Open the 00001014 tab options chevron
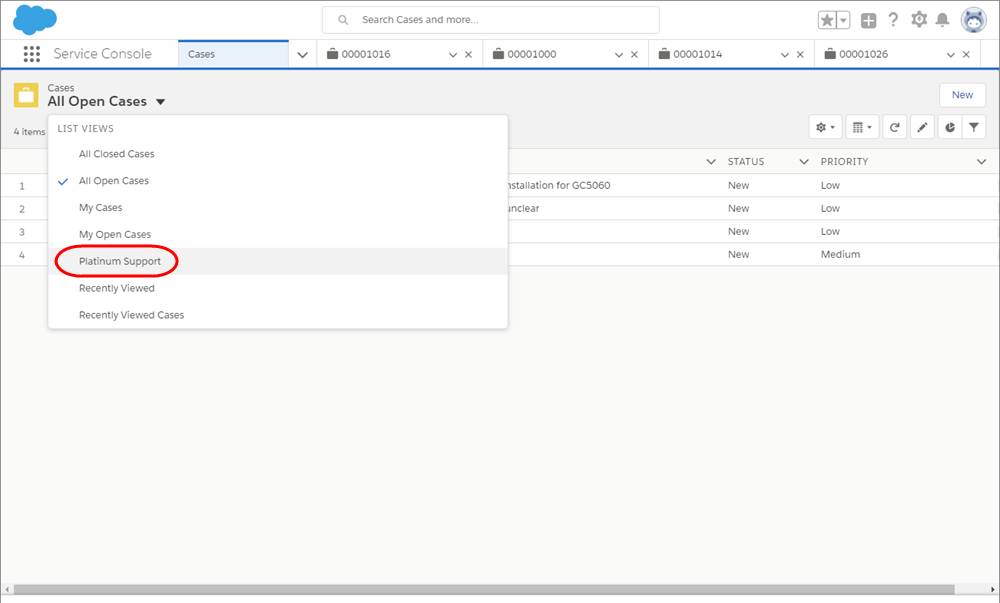Image resolution: width=1000 pixels, height=603 pixels. (785, 55)
